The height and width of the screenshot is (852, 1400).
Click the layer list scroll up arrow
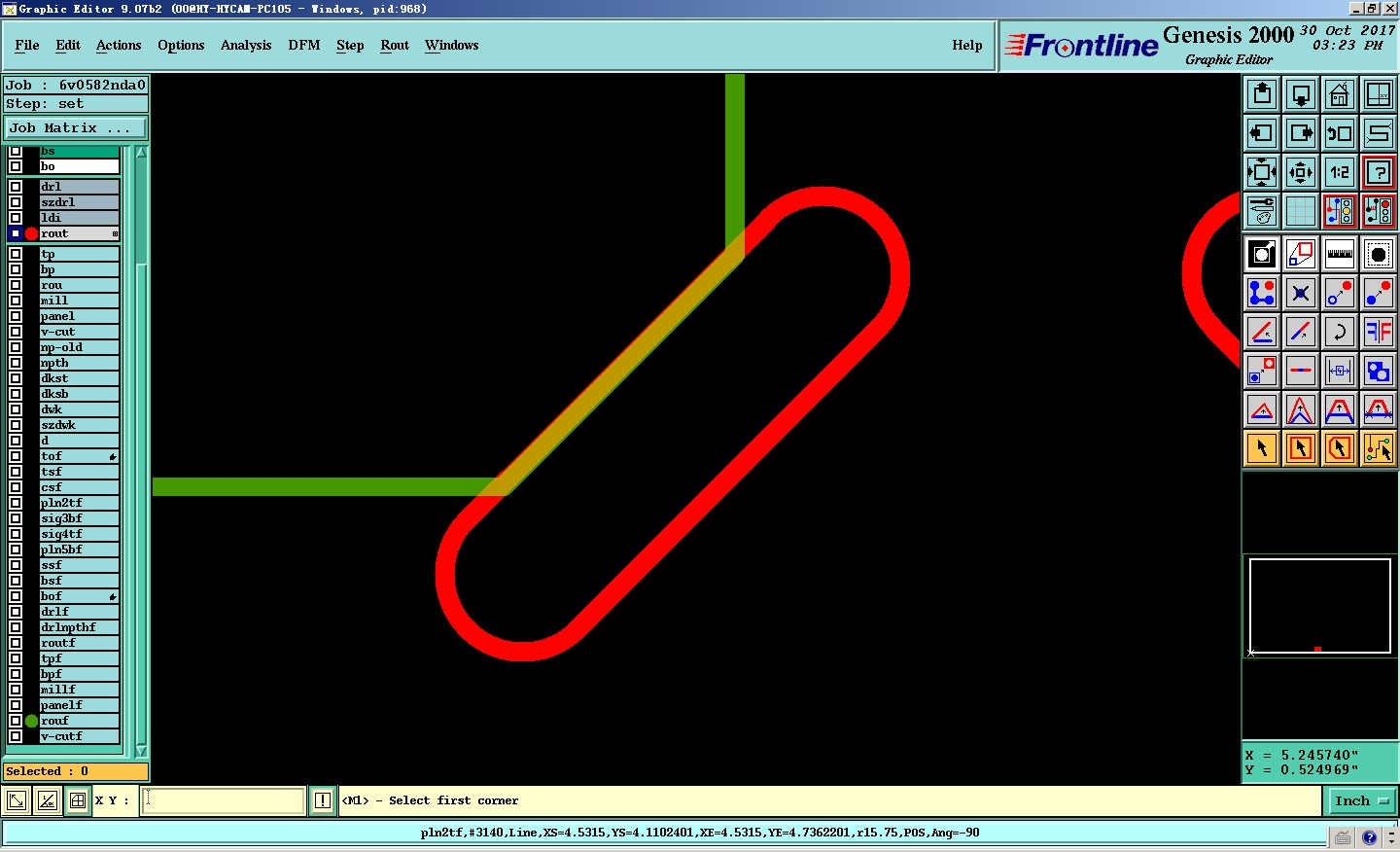(141, 153)
